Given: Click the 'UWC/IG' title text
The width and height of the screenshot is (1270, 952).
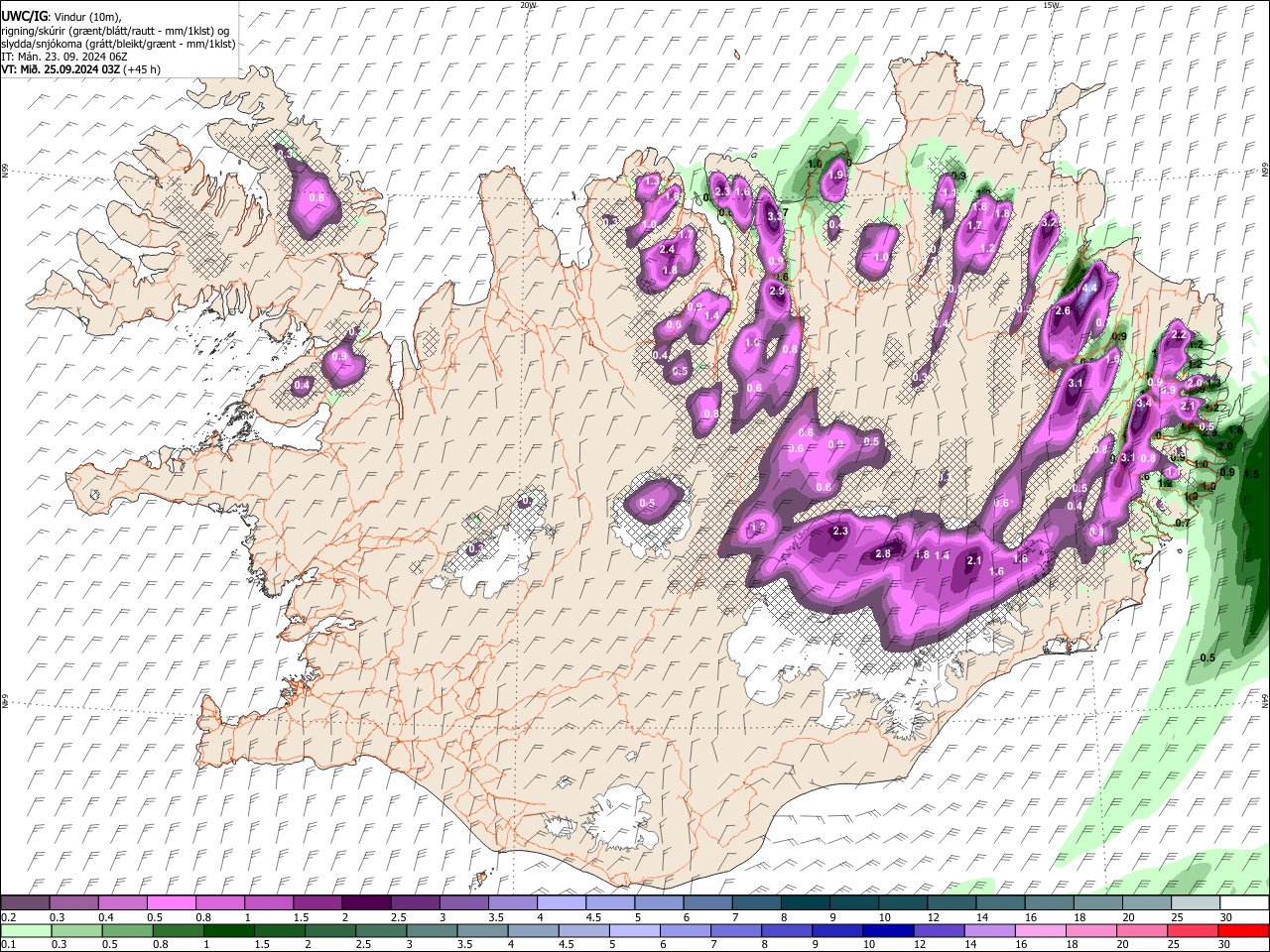Looking at the screenshot, I should tap(23, 16).
